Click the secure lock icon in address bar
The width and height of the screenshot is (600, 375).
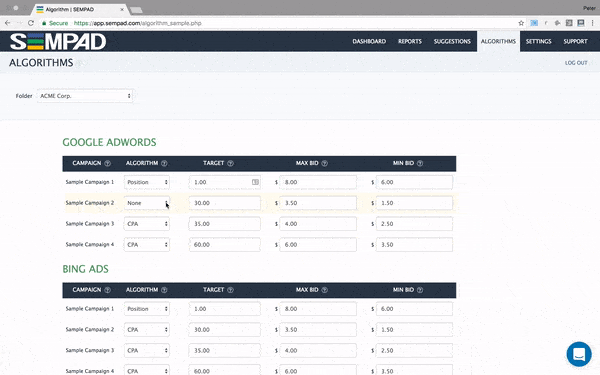point(44,23)
